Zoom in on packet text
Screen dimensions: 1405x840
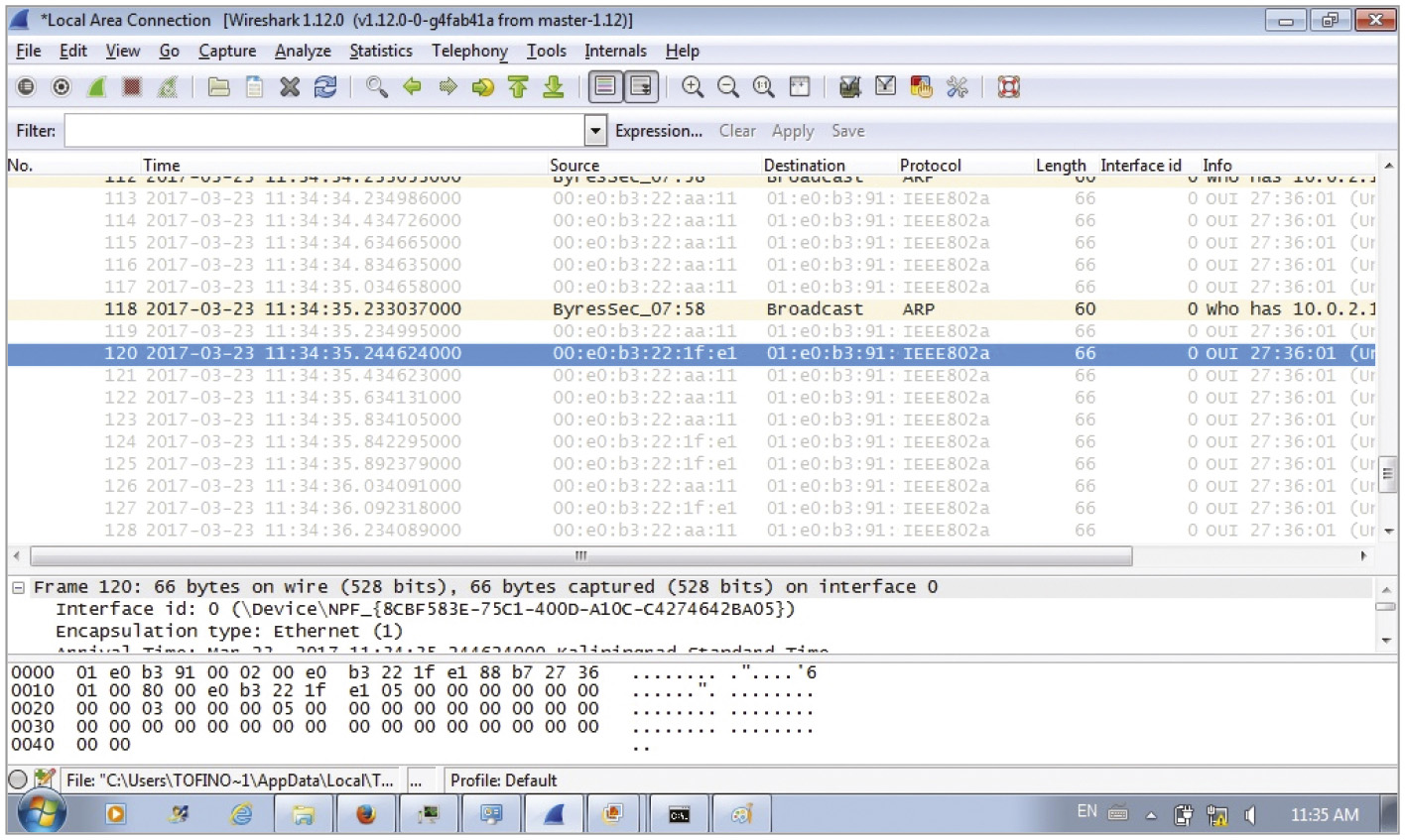click(x=693, y=87)
